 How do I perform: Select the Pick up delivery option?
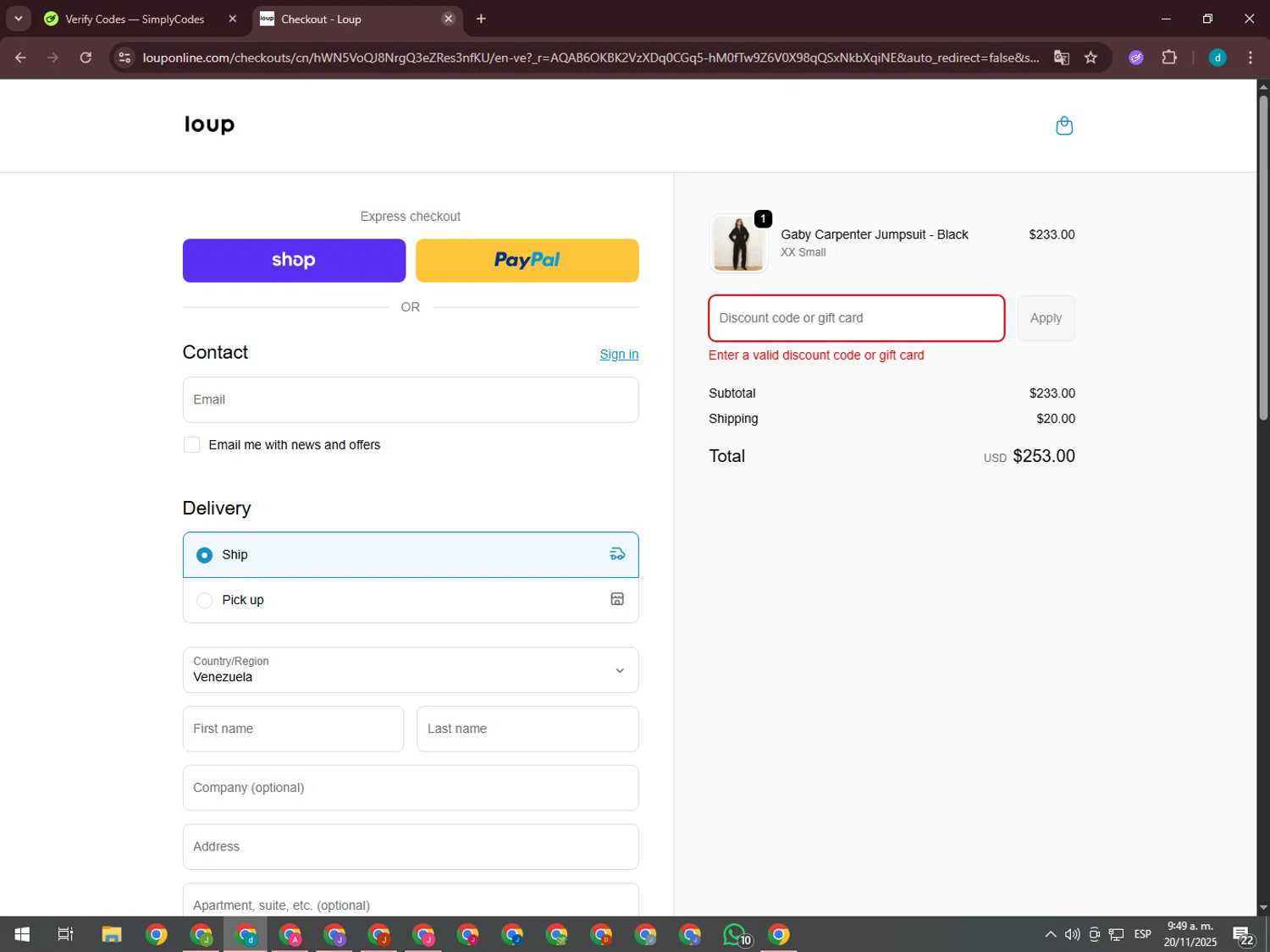pos(411,600)
